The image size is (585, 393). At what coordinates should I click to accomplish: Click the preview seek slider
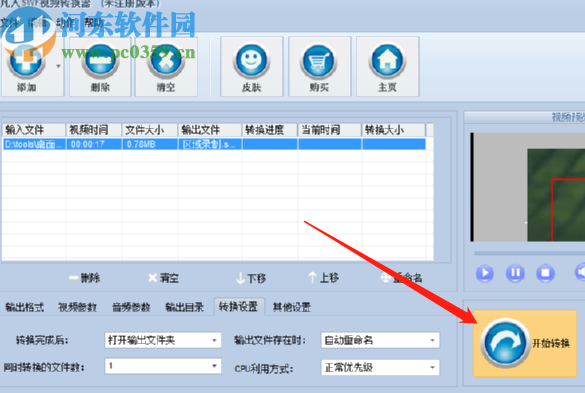(x=529, y=253)
